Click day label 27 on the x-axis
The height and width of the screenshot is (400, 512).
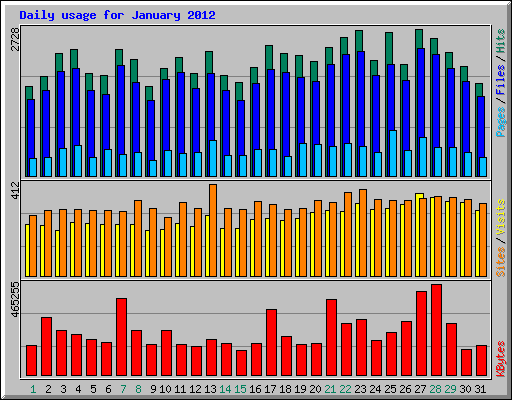[x=420, y=389]
